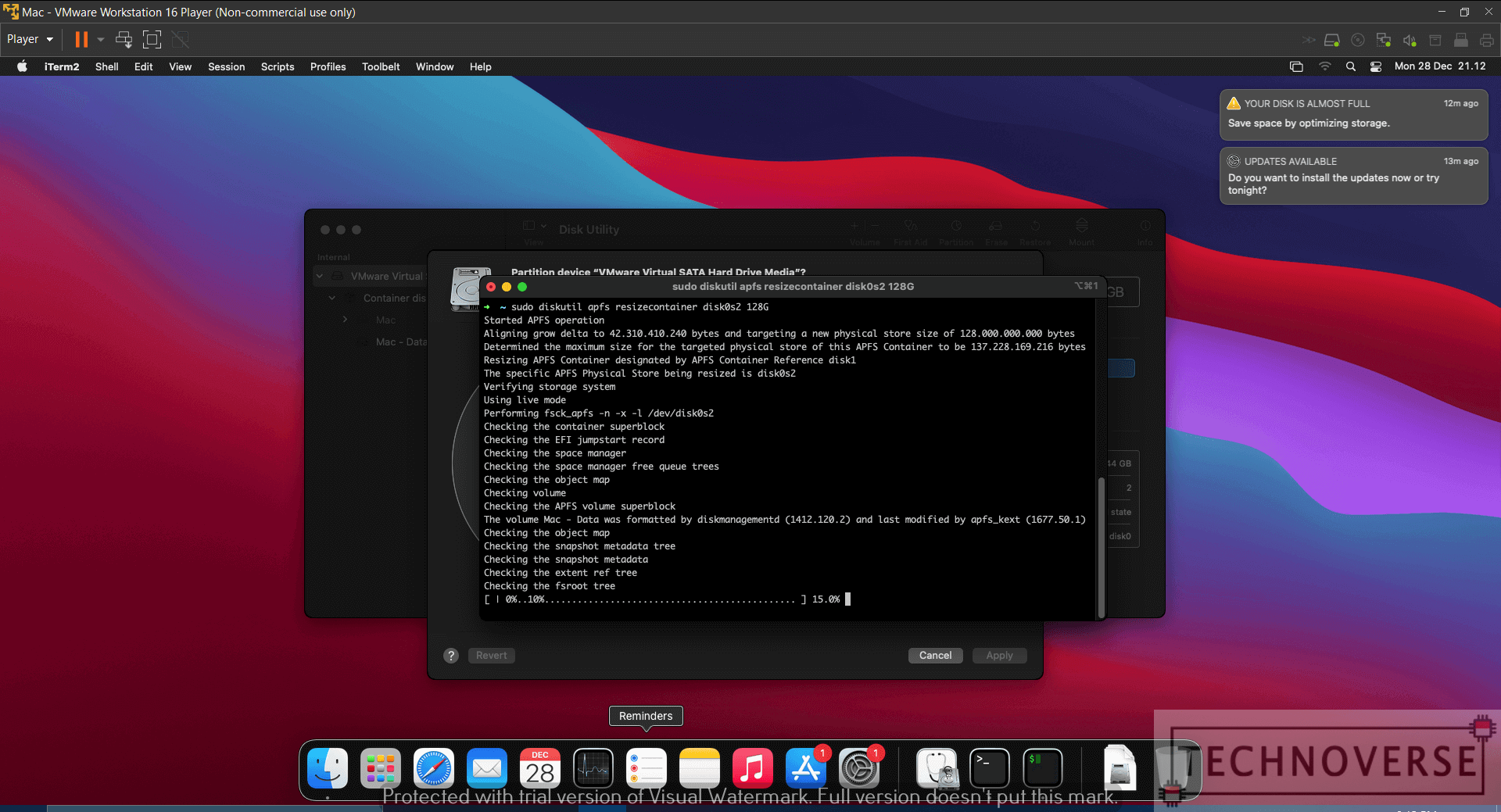Click the Updates Available notification
The height and width of the screenshot is (812, 1501).
(1353, 176)
